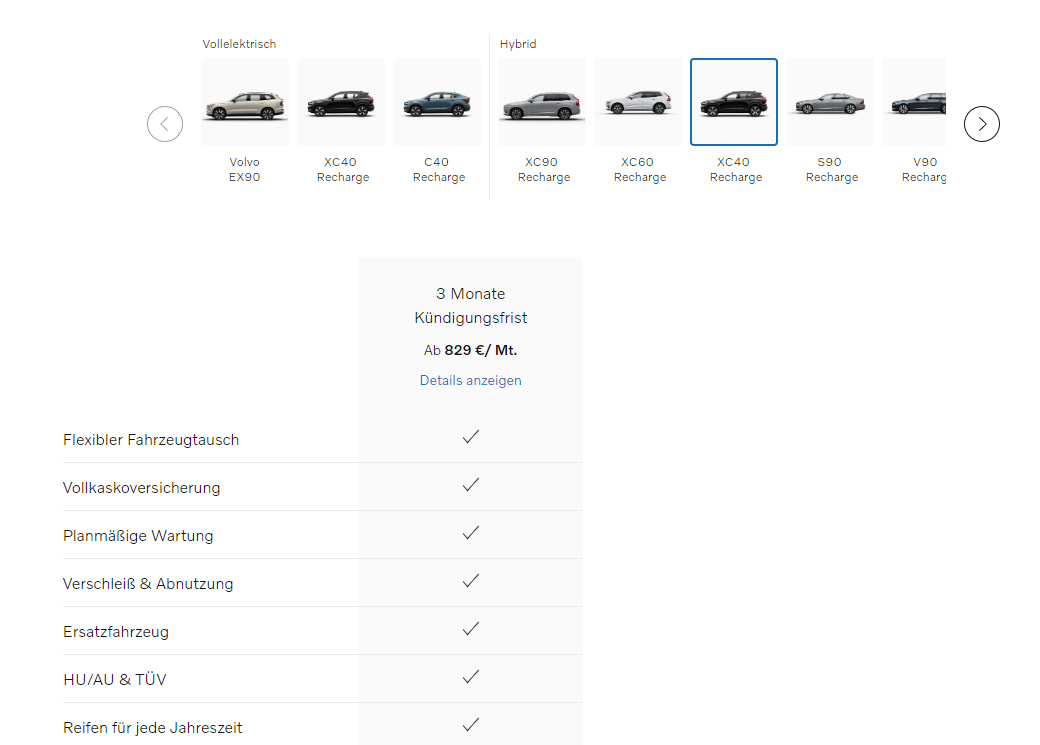
Task: Click the previous arrow in the car carousel
Action: (x=164, y=124)
